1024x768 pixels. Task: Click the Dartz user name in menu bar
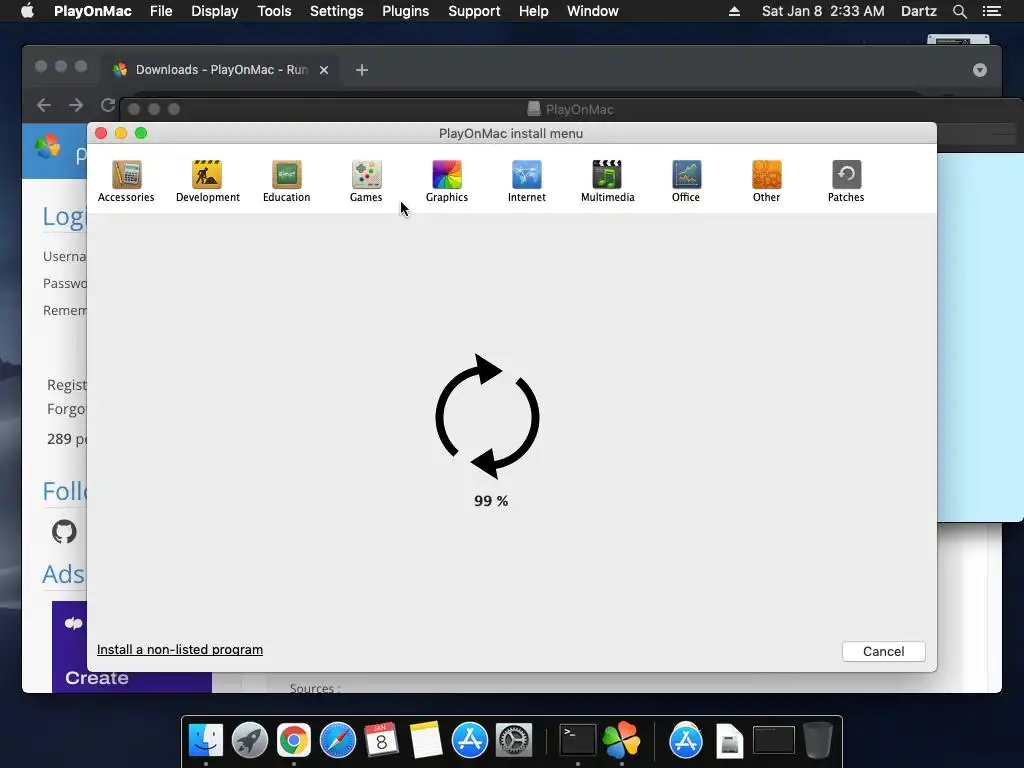[x=918, y=11]
